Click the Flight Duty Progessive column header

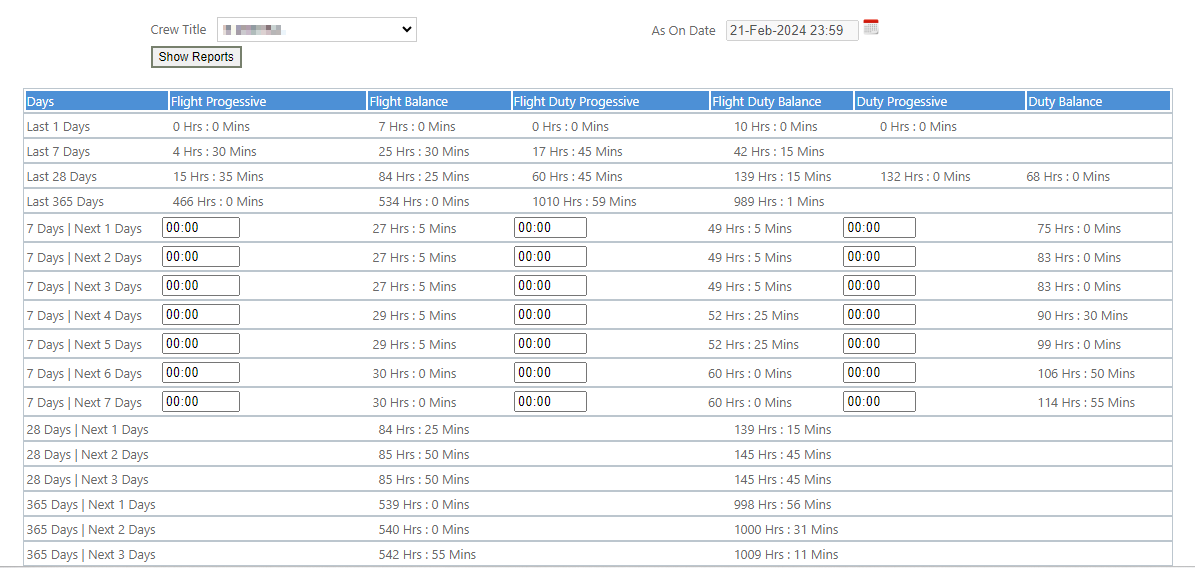point(610,101)
